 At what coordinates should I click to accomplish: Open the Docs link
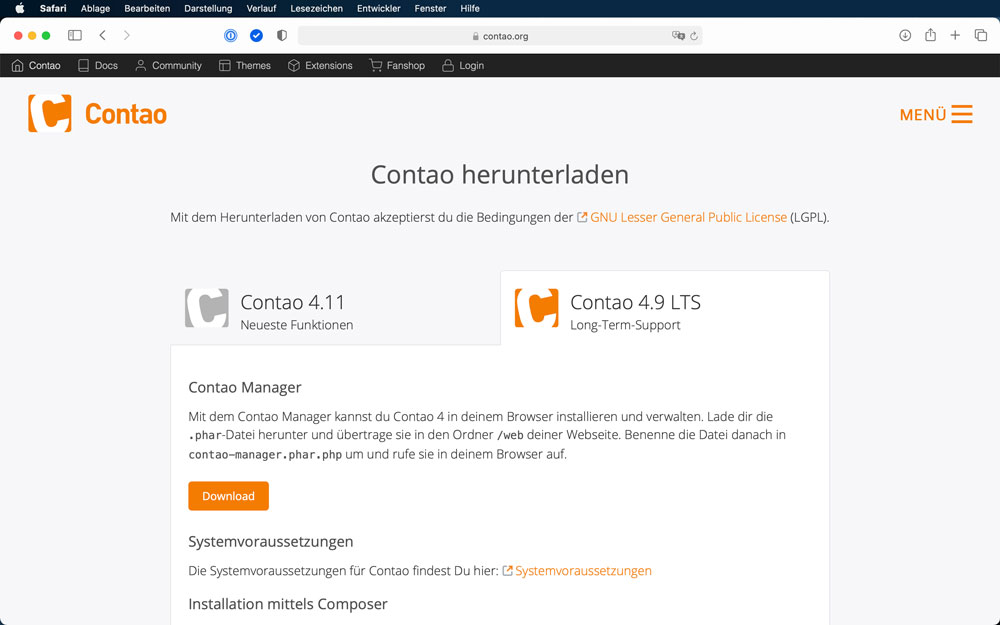98,66
